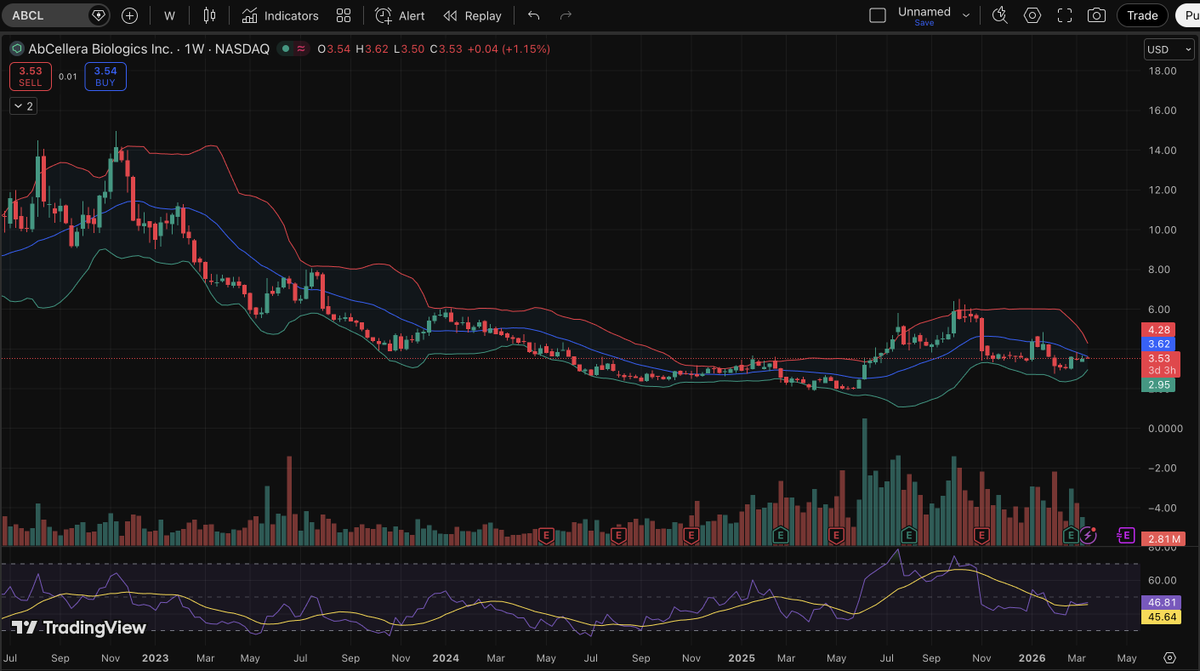Screen dimensions: 1200x671
Task: Click the green market status dot
Action: pyautogui.click(x=286, y=49)
